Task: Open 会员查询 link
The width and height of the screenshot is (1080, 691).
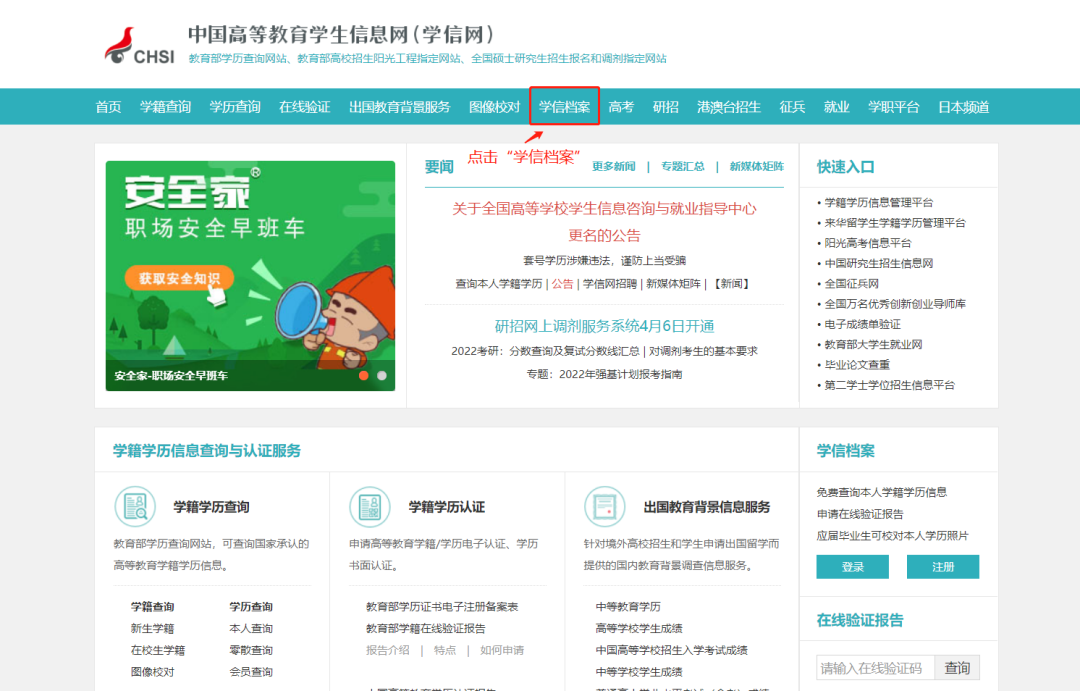Action: (251, 672)
